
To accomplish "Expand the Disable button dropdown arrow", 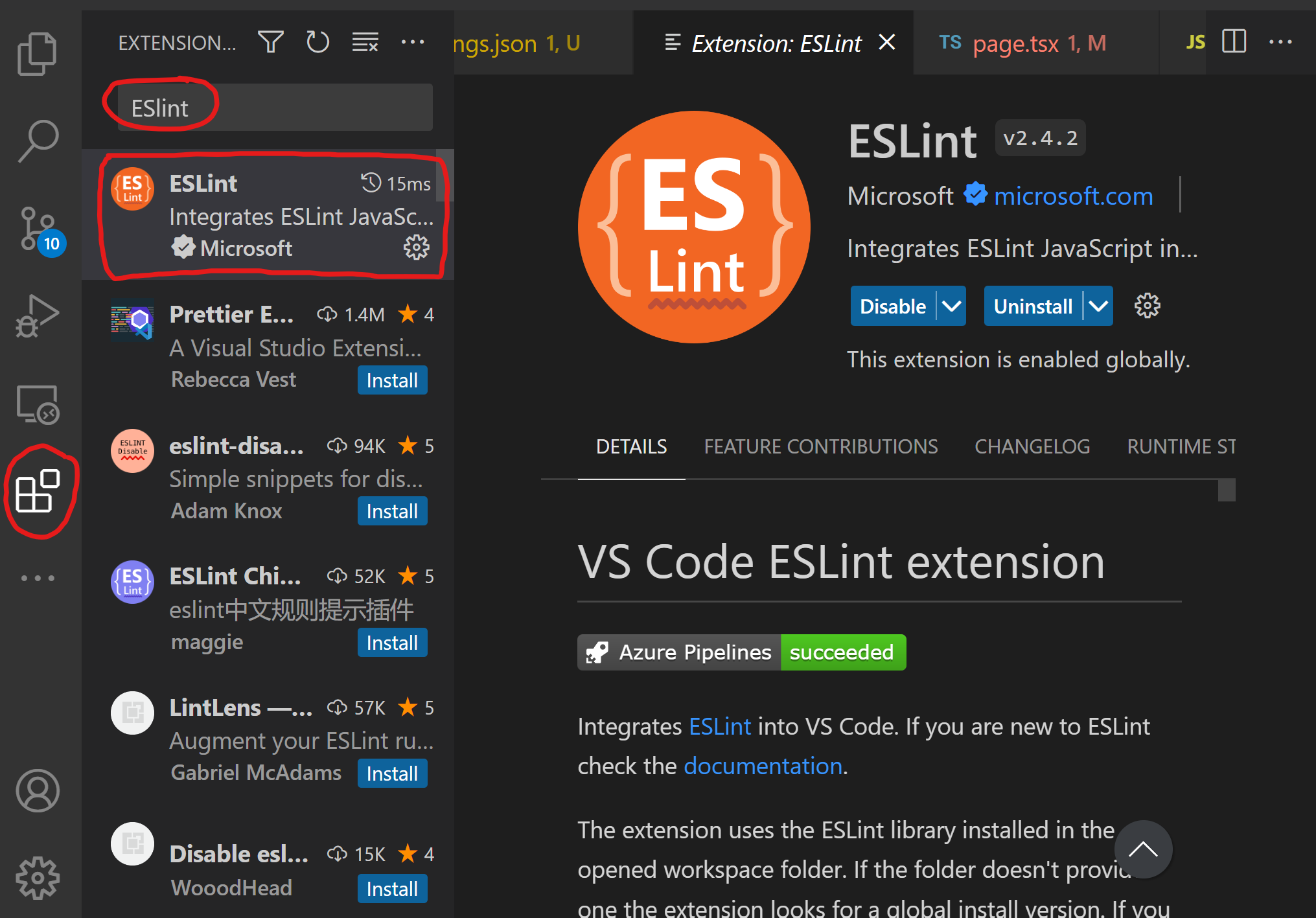I will coord(951,306).
